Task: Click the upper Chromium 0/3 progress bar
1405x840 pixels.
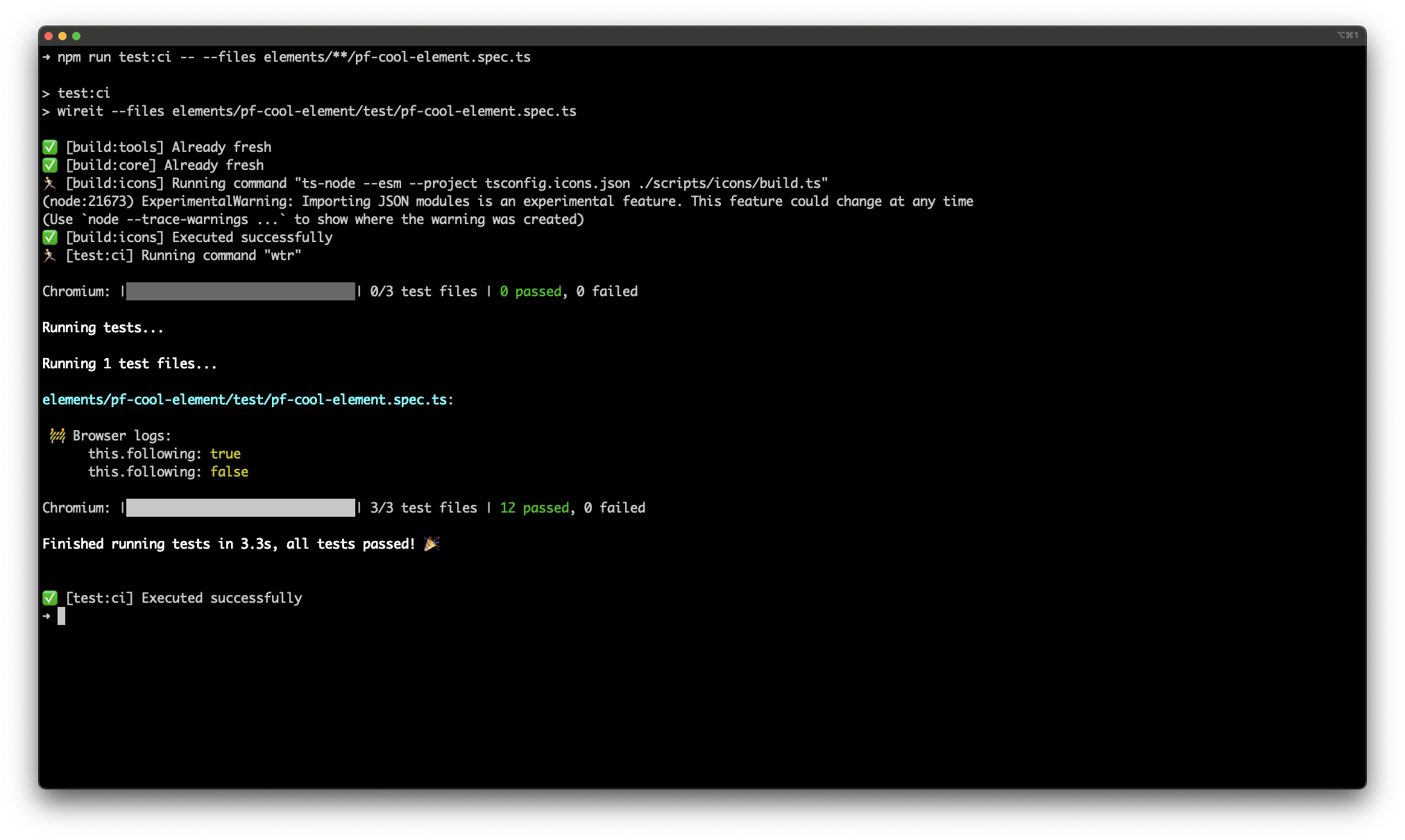Action: tap(239, 291)
